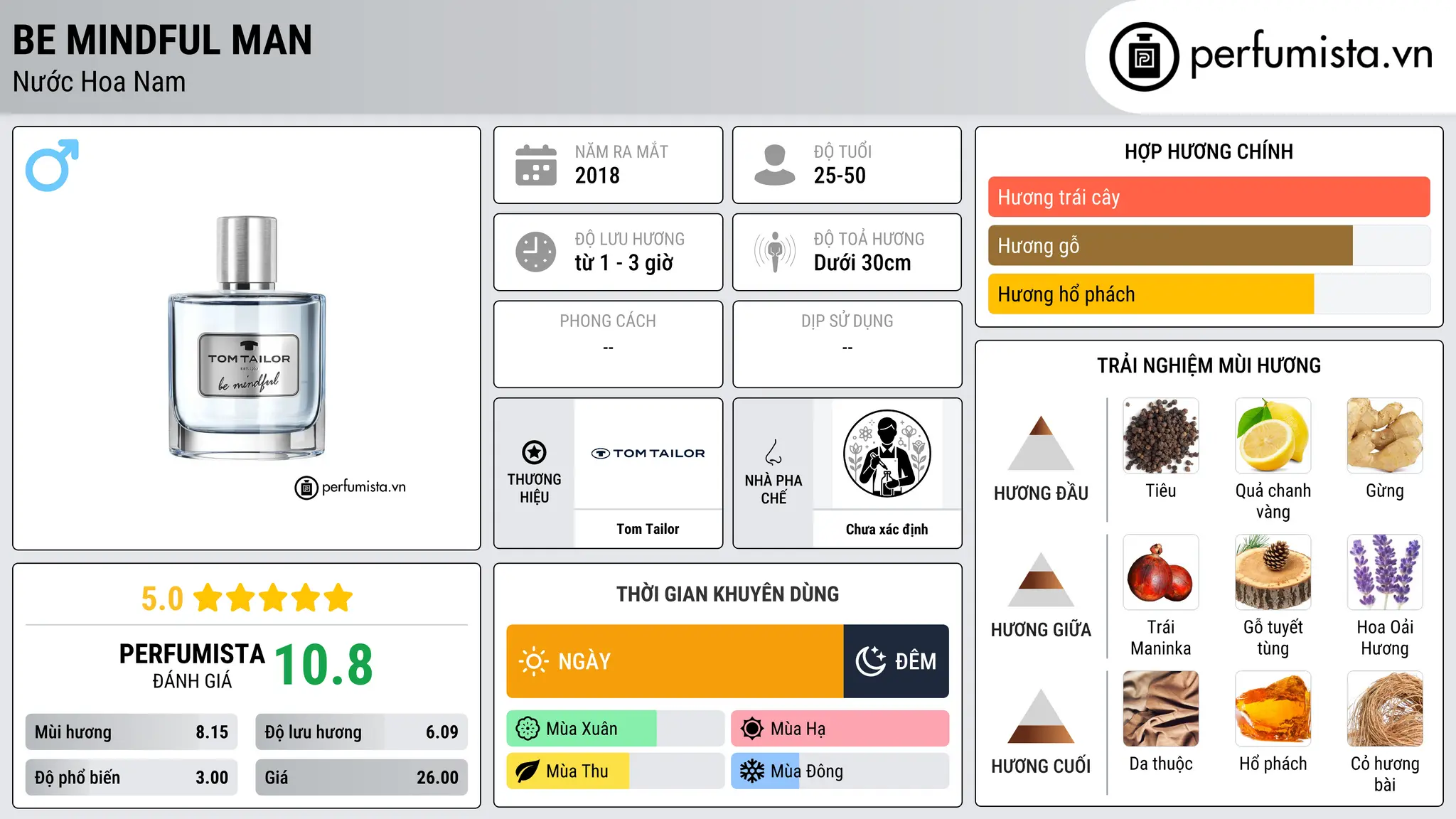
Task: Open the Trái Maninka note image
Action: pyautogui.click(x=1161, y=572)
